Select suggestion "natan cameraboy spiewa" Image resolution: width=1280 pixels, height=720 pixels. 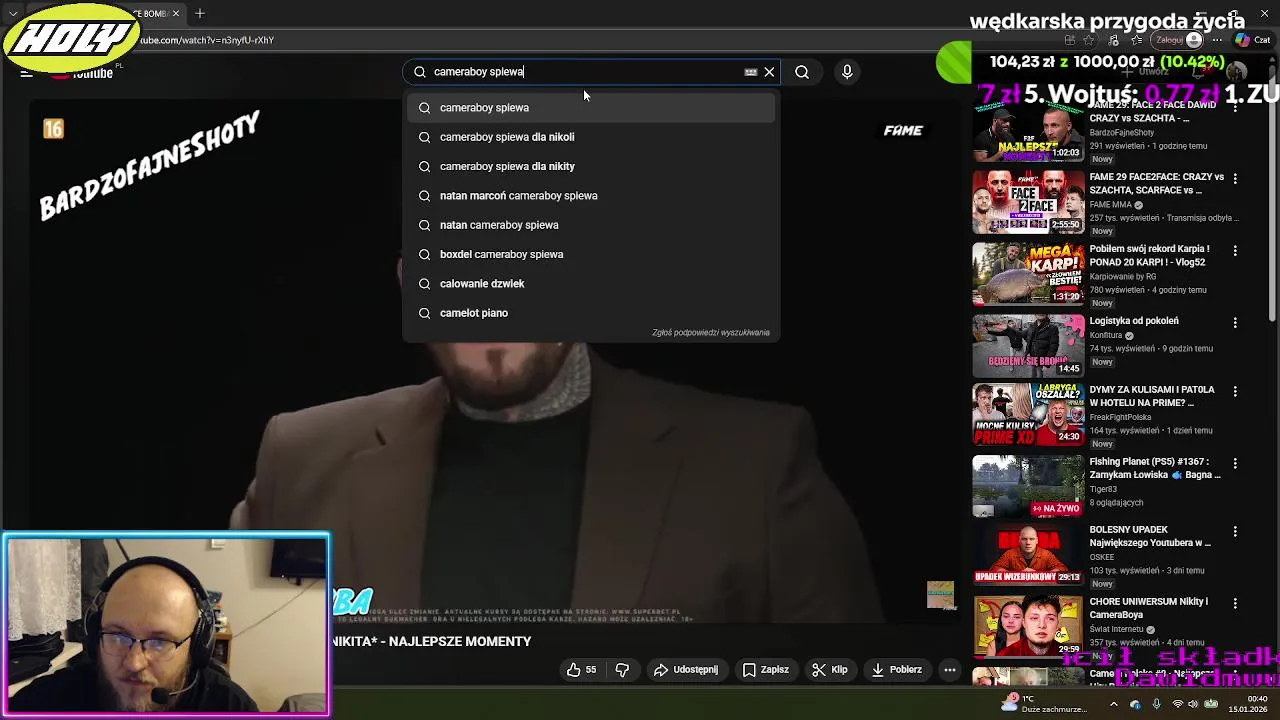point(591,225)
